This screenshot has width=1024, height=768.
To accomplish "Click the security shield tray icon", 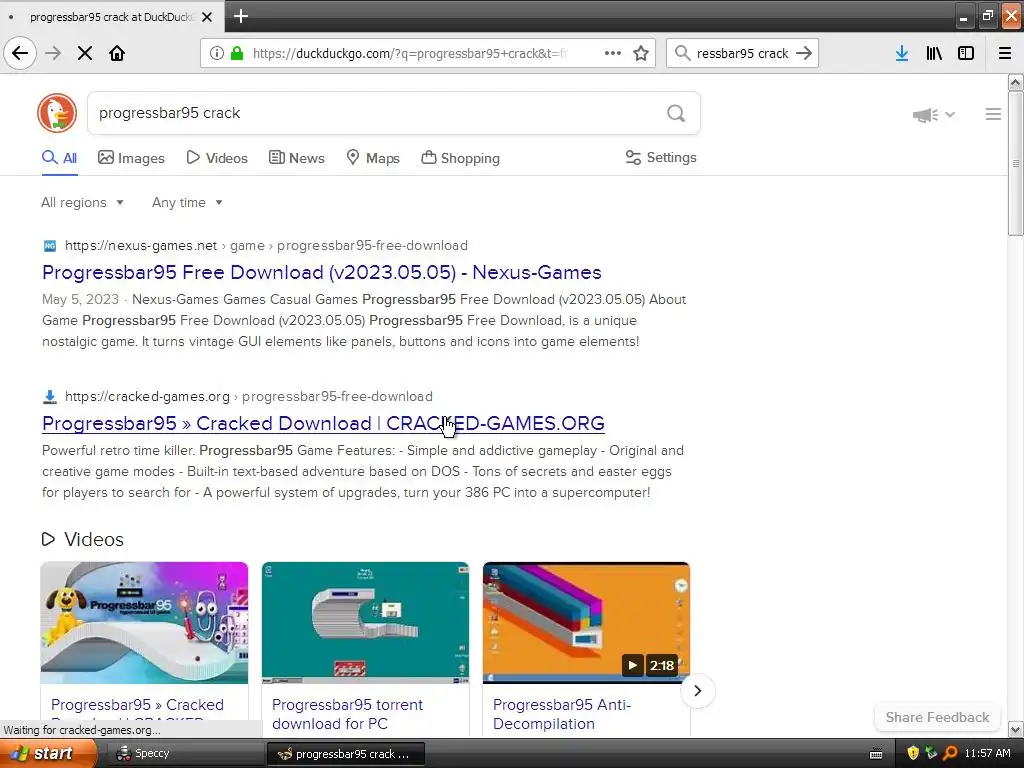I will pos(913,753).
